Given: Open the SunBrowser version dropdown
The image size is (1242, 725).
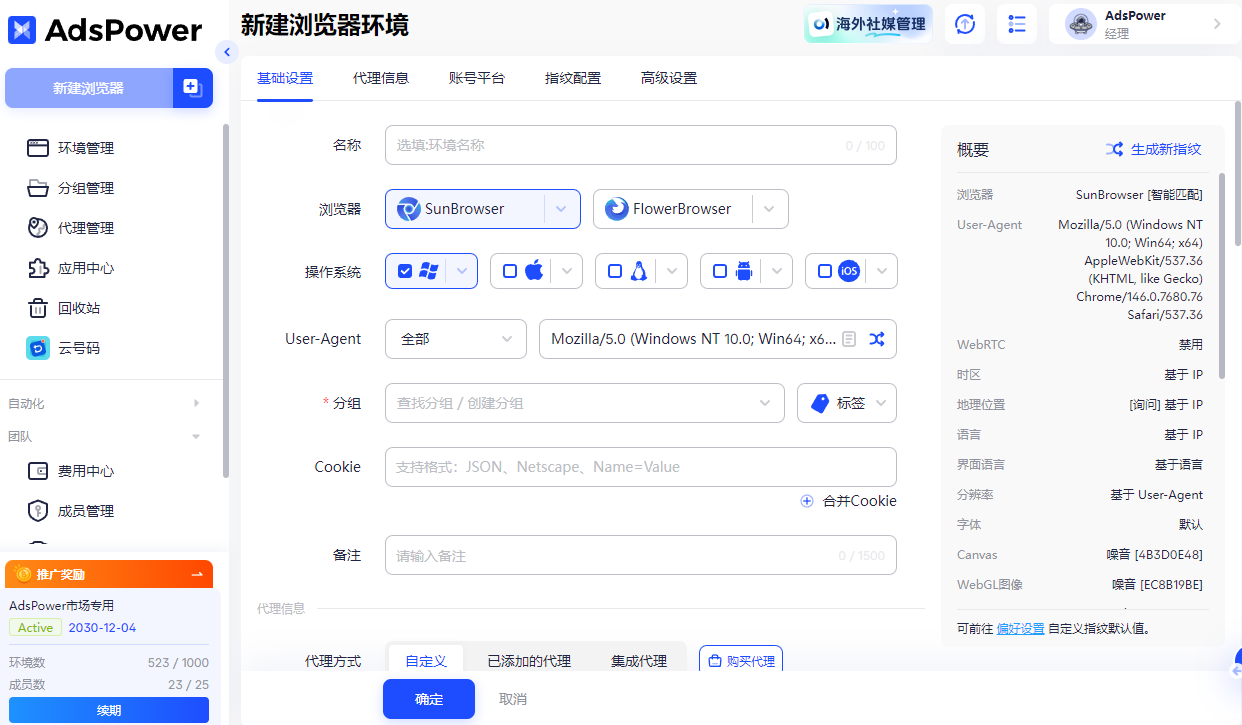Looking at the screenshot, I should (x=562, y=208).
